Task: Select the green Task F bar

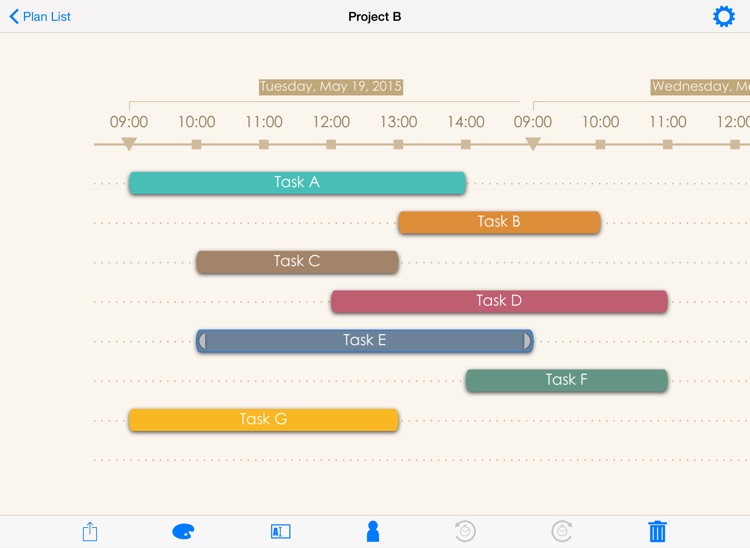Action: click(x=566, y=380)
